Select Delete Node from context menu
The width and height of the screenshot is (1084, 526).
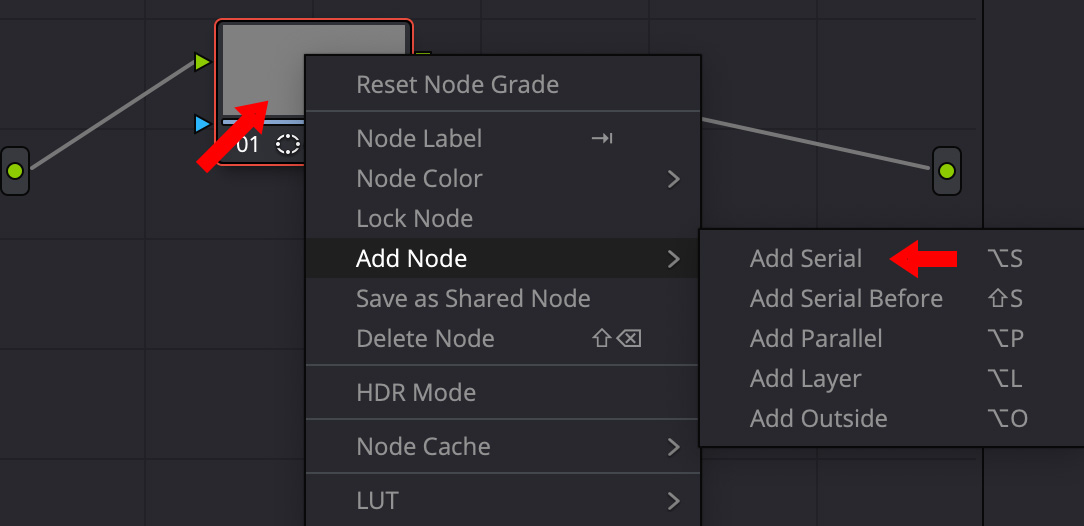click(x=425, y=339)
